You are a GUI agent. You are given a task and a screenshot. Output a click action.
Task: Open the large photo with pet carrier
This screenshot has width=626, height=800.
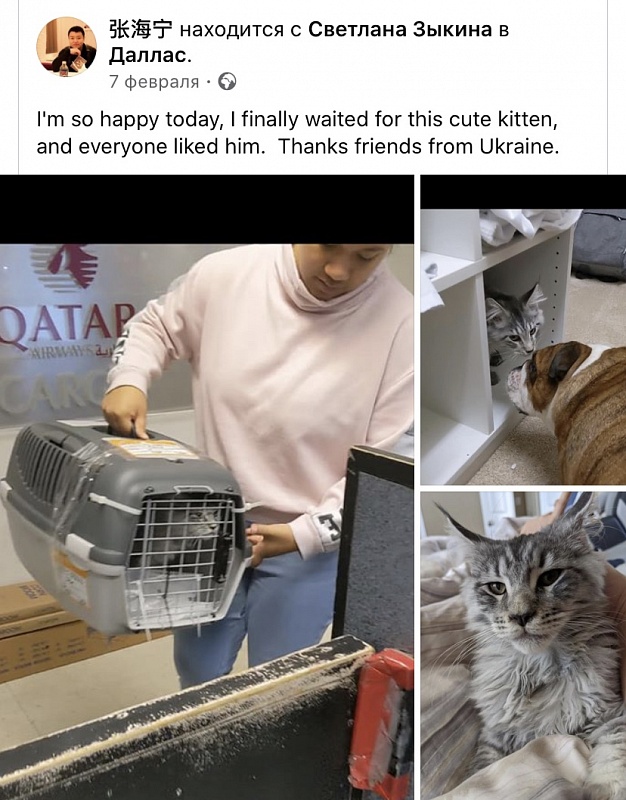click(x=207, y=487)
